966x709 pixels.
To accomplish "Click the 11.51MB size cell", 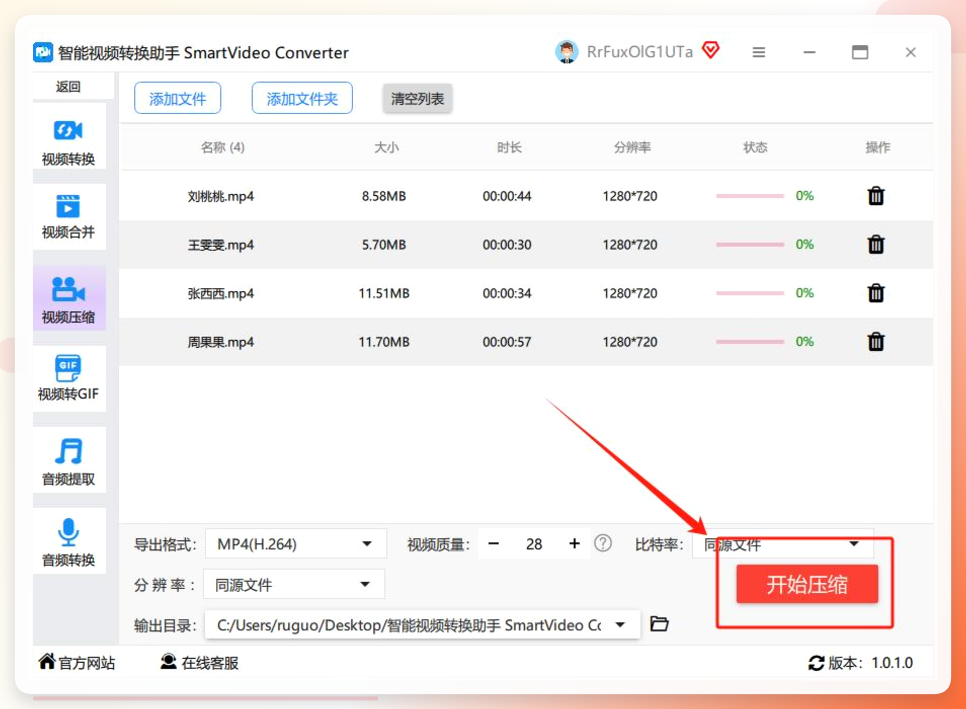I will (384, 293).
